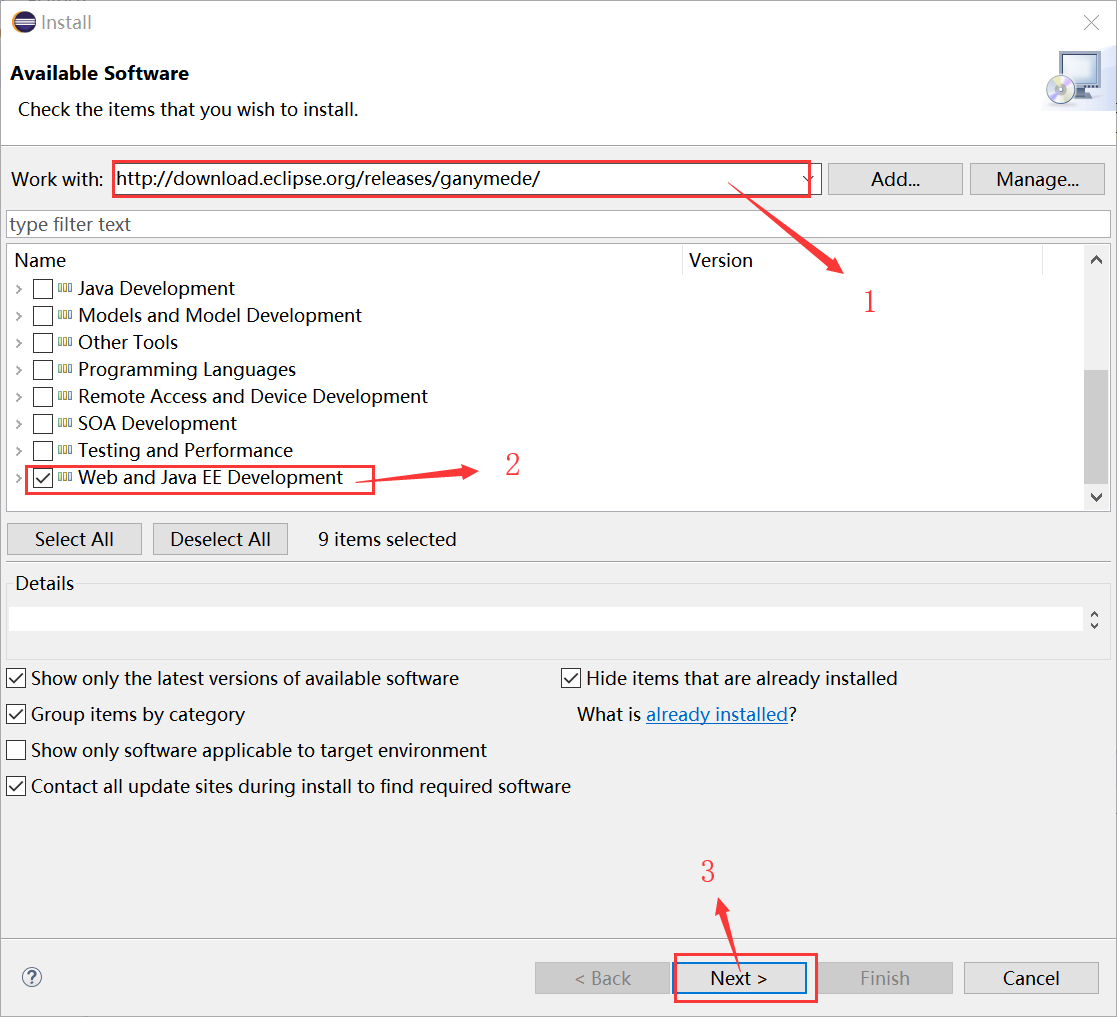The width and height of the screenshot is (1117, 1017).
Task: Click the Testing and Performance category icon
Action: pyautogui.click(x=65, y=450)
